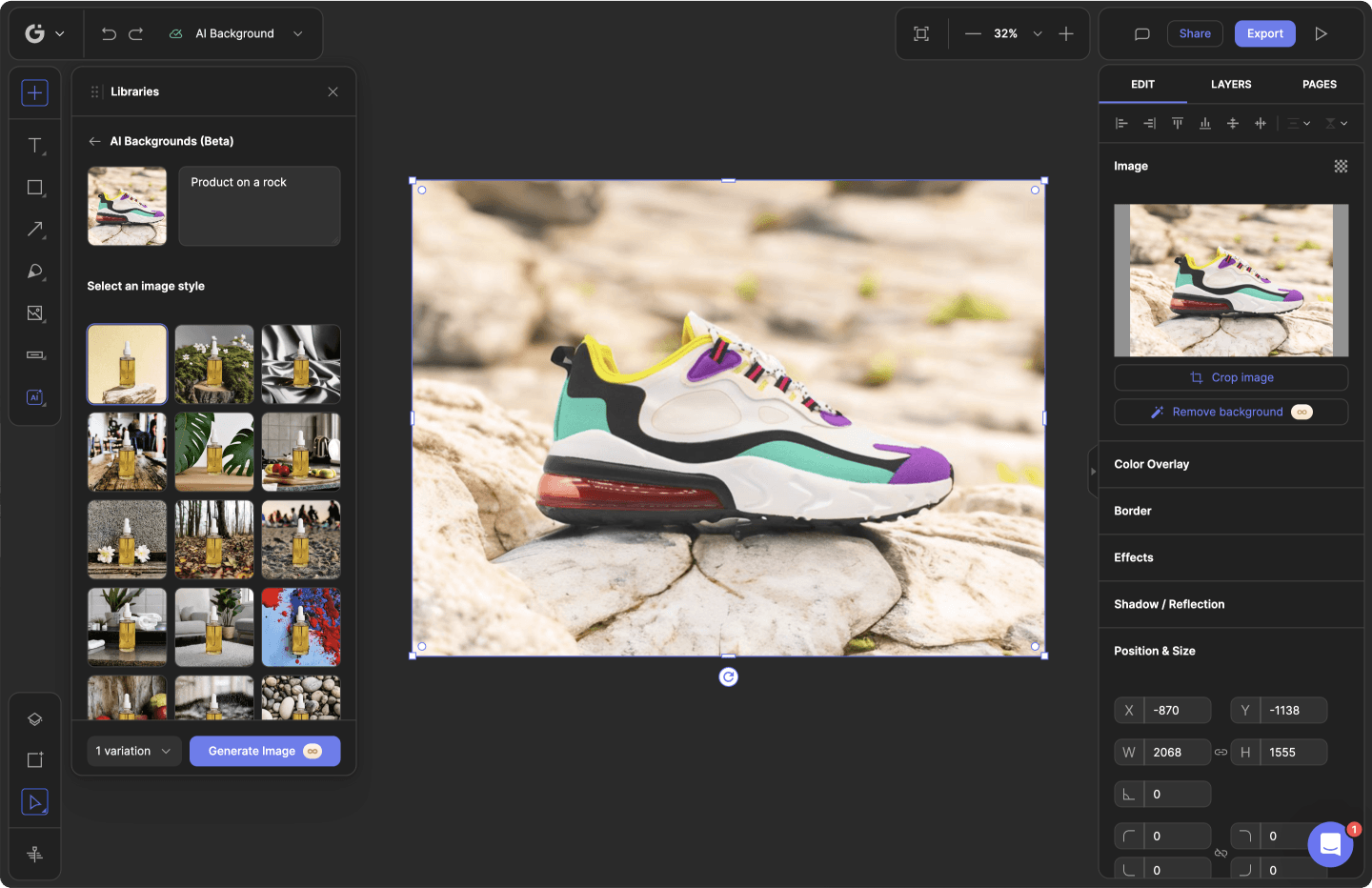Open the app logo main menu
The image size is (1372, 888).
click(45, 33)
